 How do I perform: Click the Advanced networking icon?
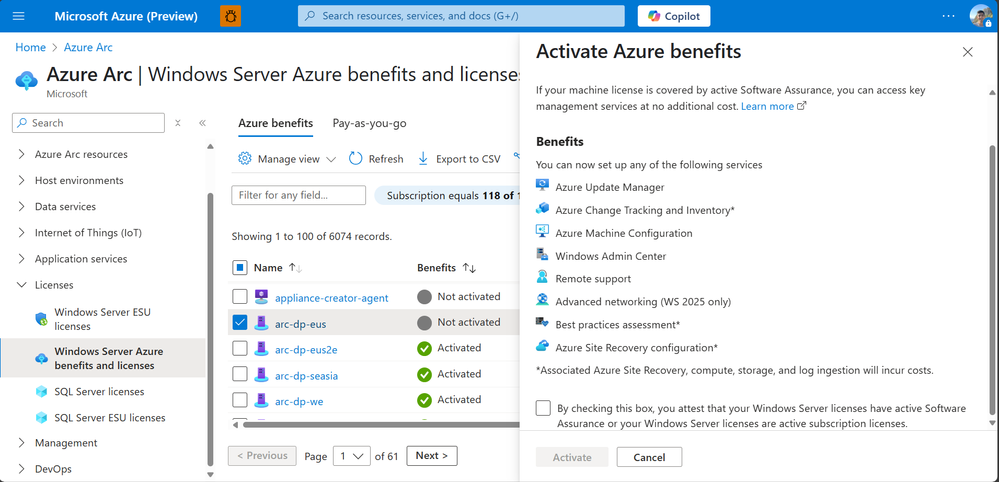pyautogui.click(x=542, y=301)
